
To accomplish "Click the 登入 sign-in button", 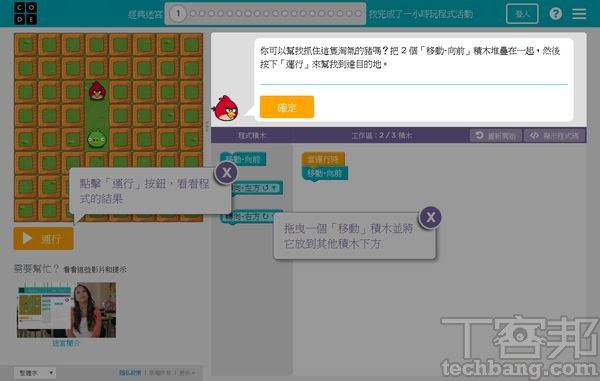I will pyautogui.click(x=522, y=14).
